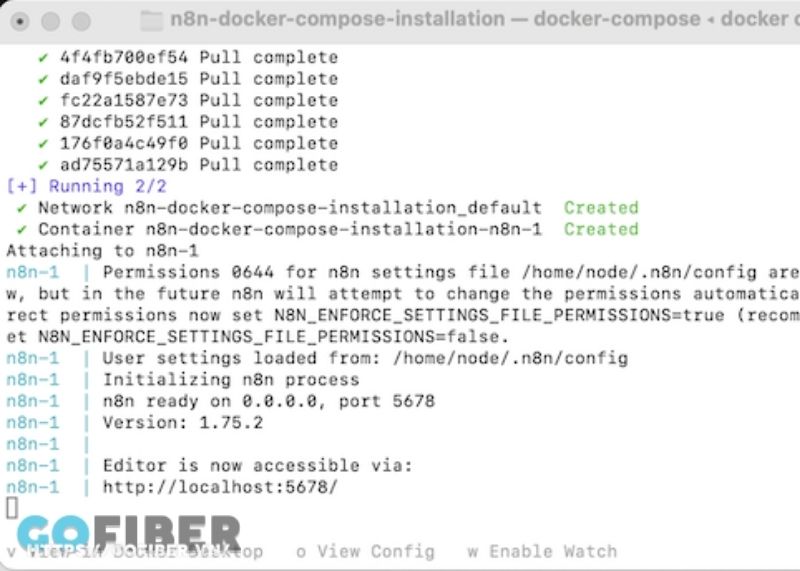Click the Enable Watch shortcut hint
The width and height of the screenshot is (800, 571).
(542, 552)
